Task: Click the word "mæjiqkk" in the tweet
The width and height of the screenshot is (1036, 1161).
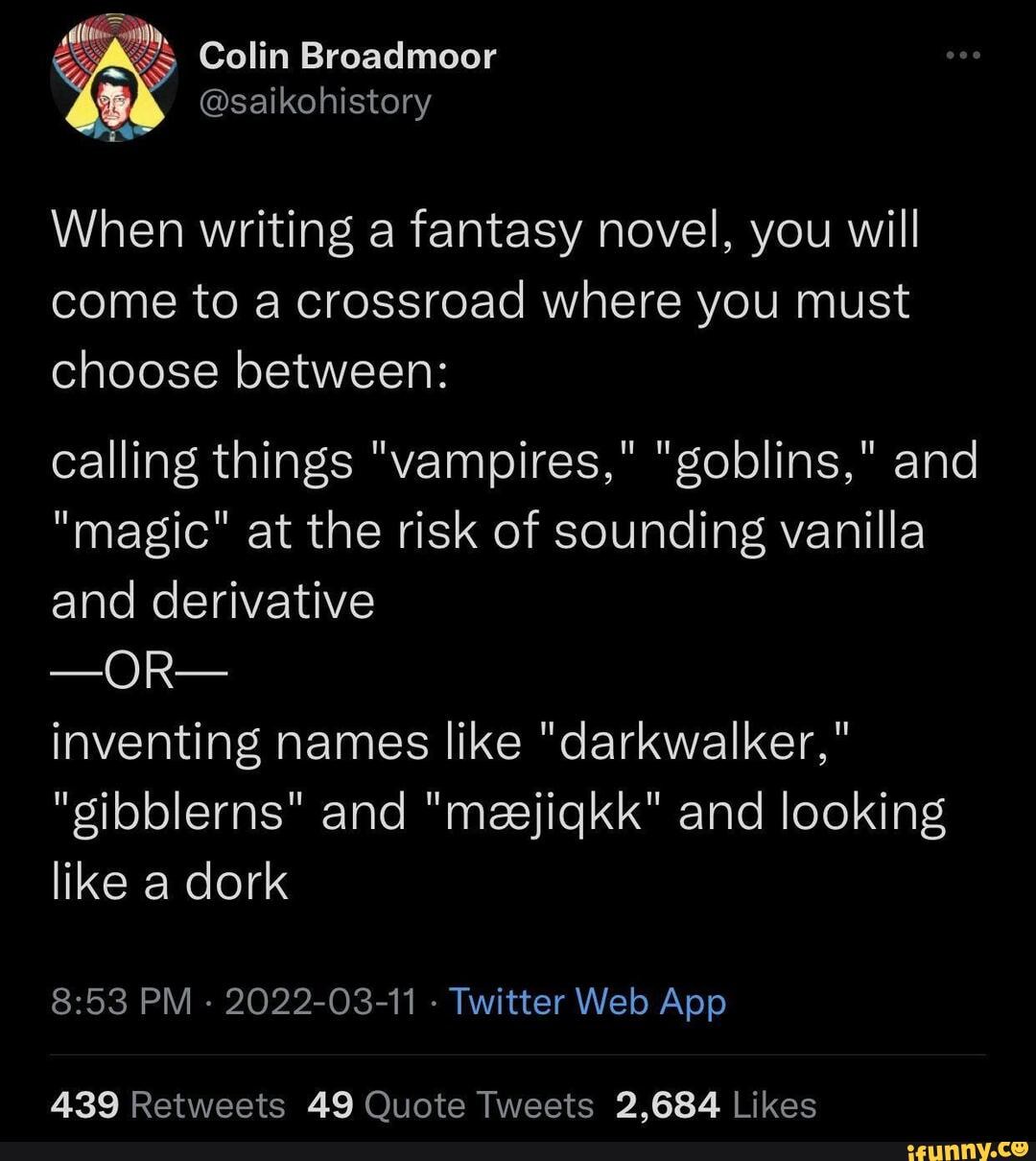Action: click(543, 812)
